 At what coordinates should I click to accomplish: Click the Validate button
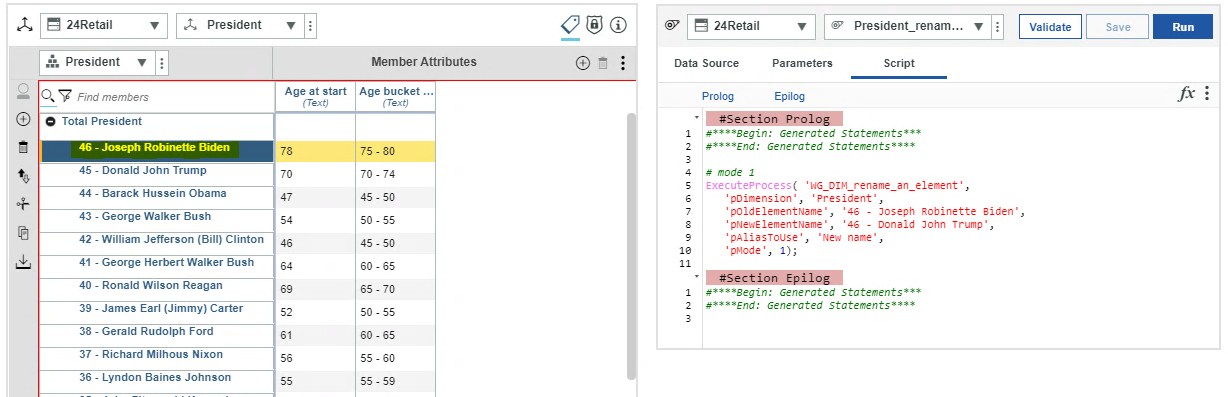(x=1050, y=27)
